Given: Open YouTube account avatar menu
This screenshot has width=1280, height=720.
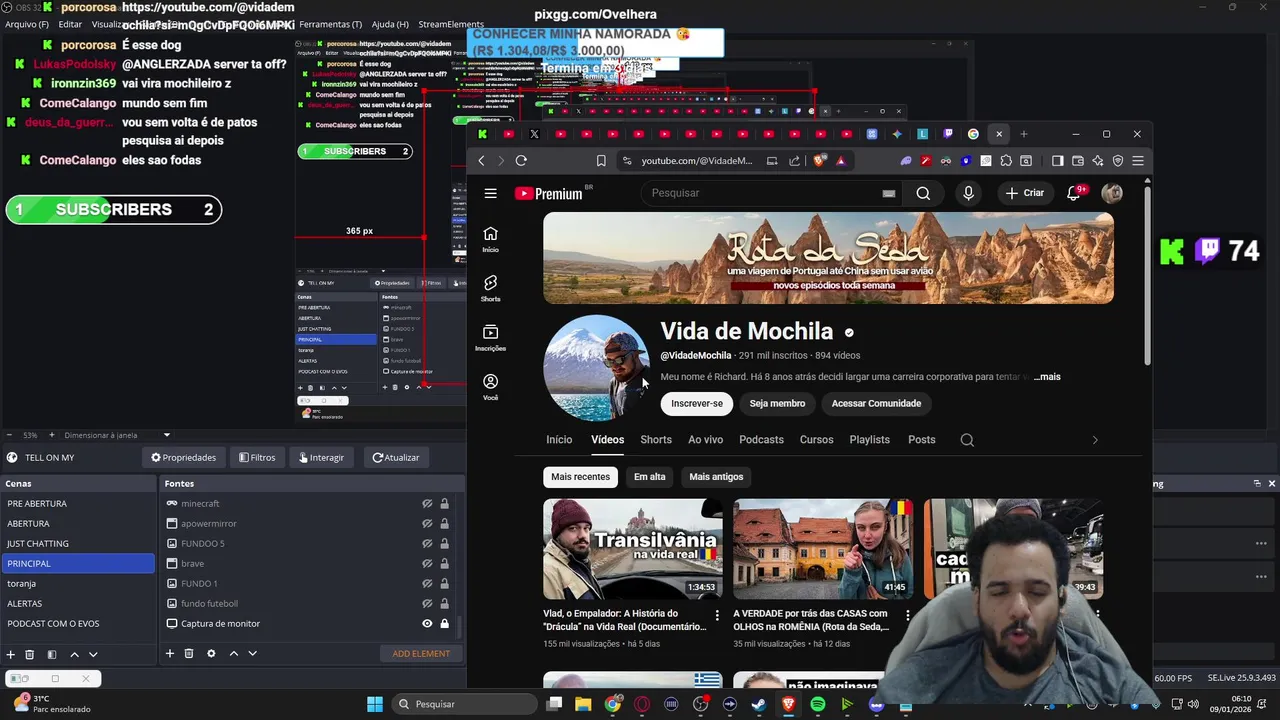Looking at the screenshot, I should [1112, 193].
